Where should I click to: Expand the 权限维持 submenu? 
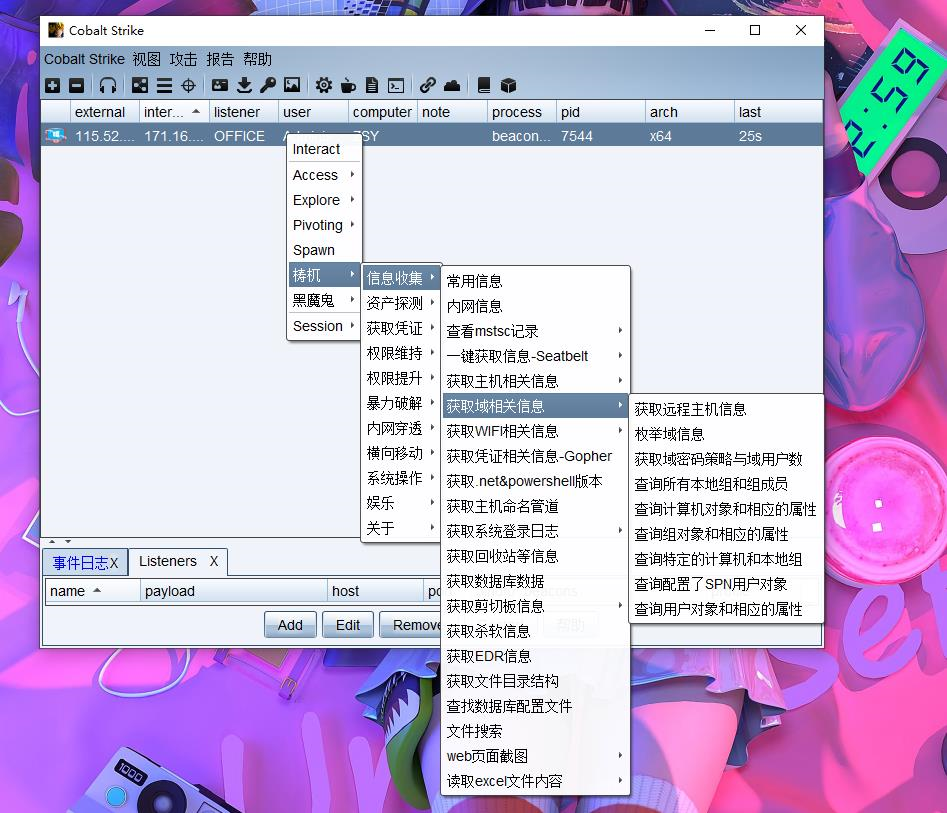401,353
